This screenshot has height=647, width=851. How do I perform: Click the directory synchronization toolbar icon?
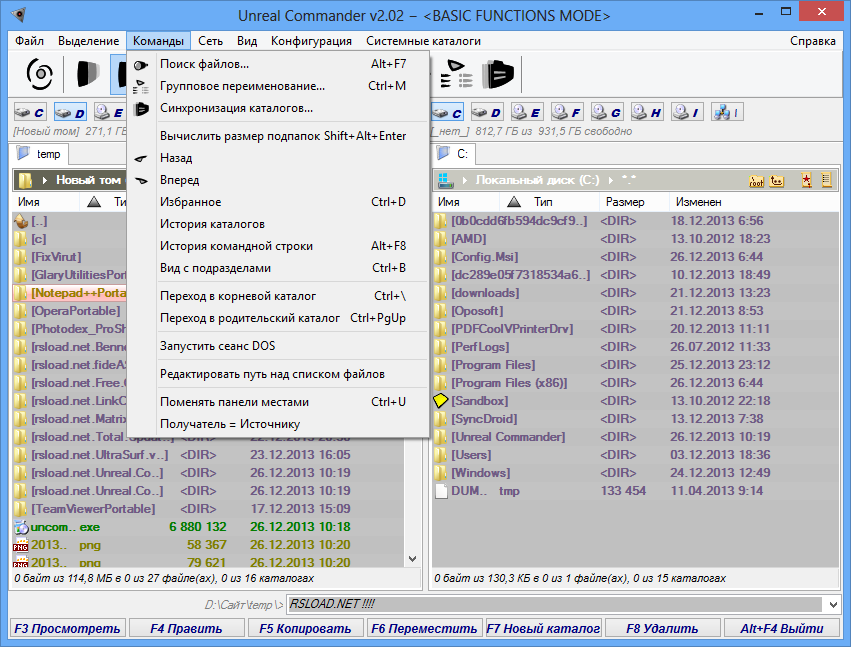(498, 74)
